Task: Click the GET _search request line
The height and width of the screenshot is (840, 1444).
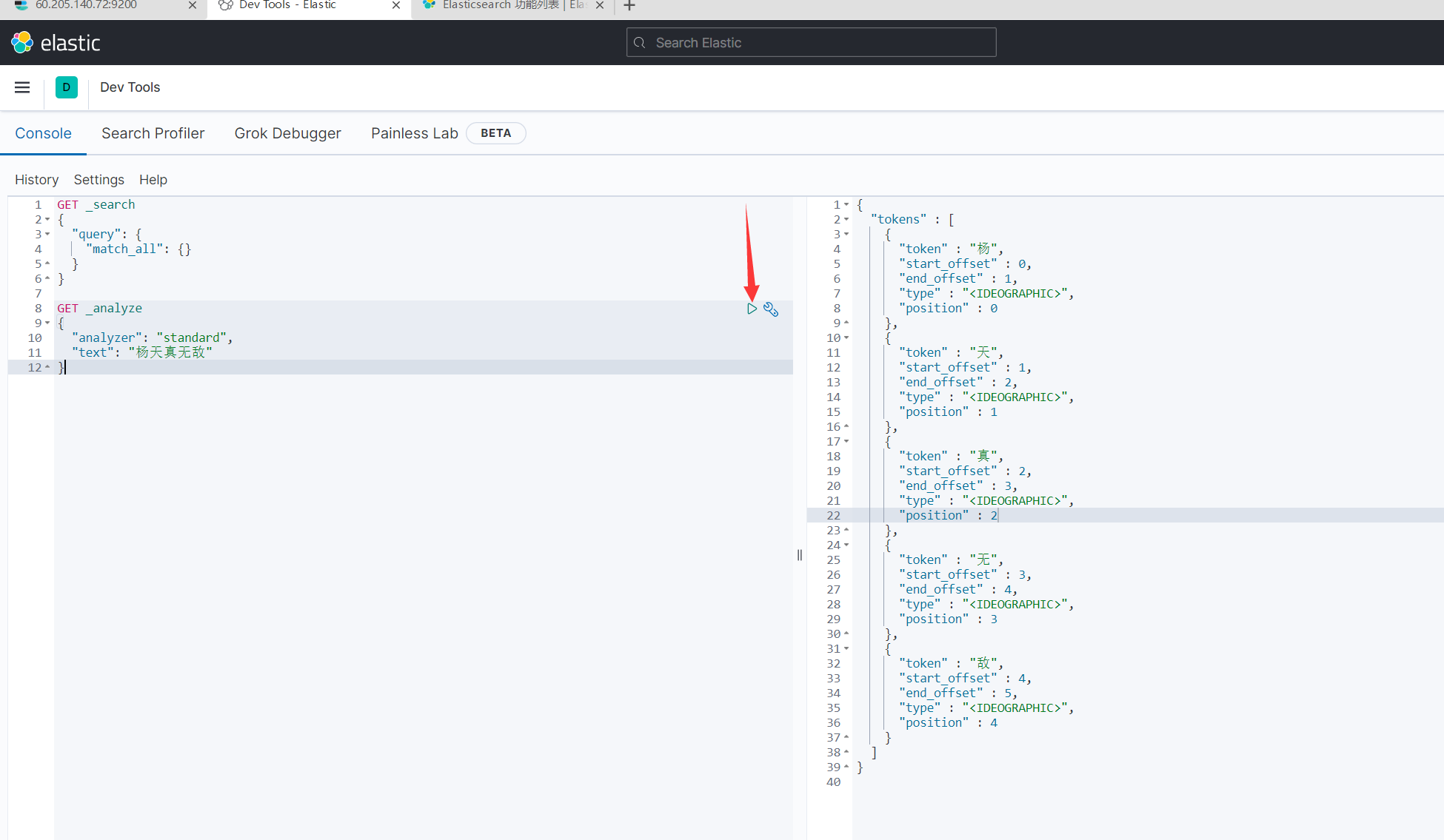Action: pos(96,205)
